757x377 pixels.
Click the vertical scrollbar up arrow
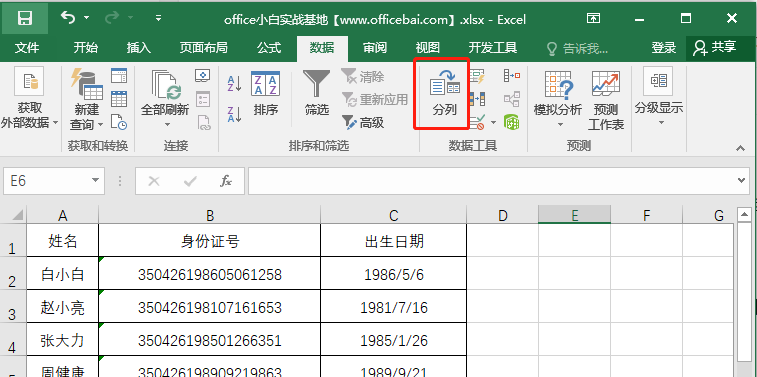[x=744, y=214]
